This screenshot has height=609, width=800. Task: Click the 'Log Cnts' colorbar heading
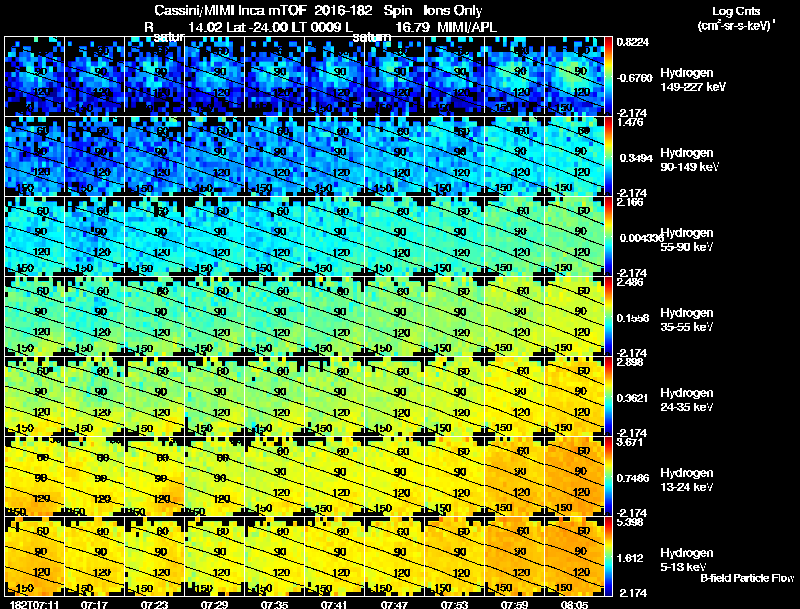pos(736,11)
